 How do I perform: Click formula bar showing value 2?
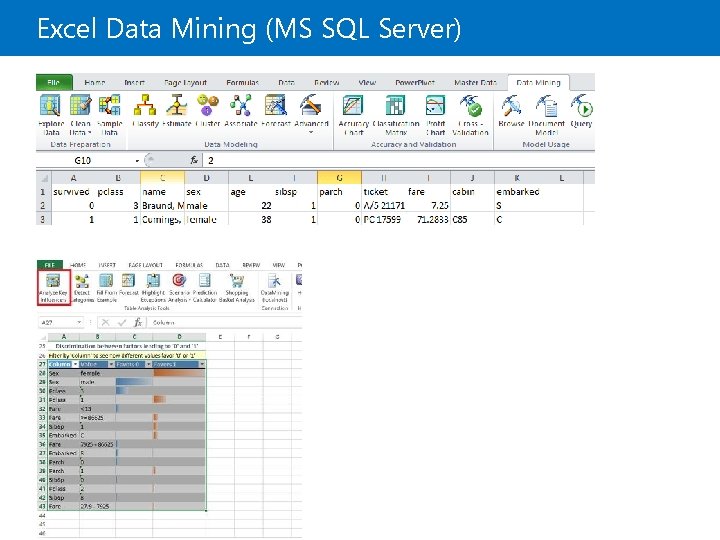coord(399,160)
